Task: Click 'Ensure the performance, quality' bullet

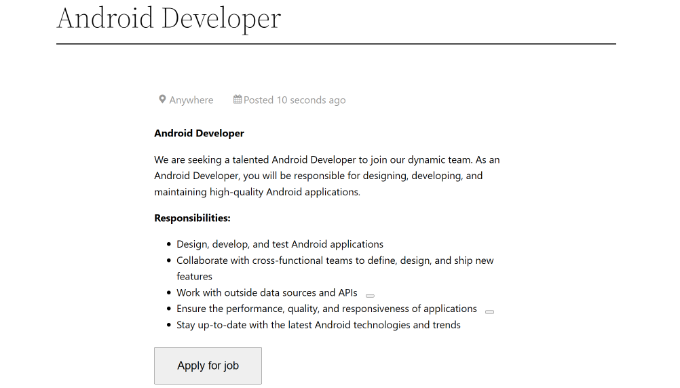Action: pos(327,309)
